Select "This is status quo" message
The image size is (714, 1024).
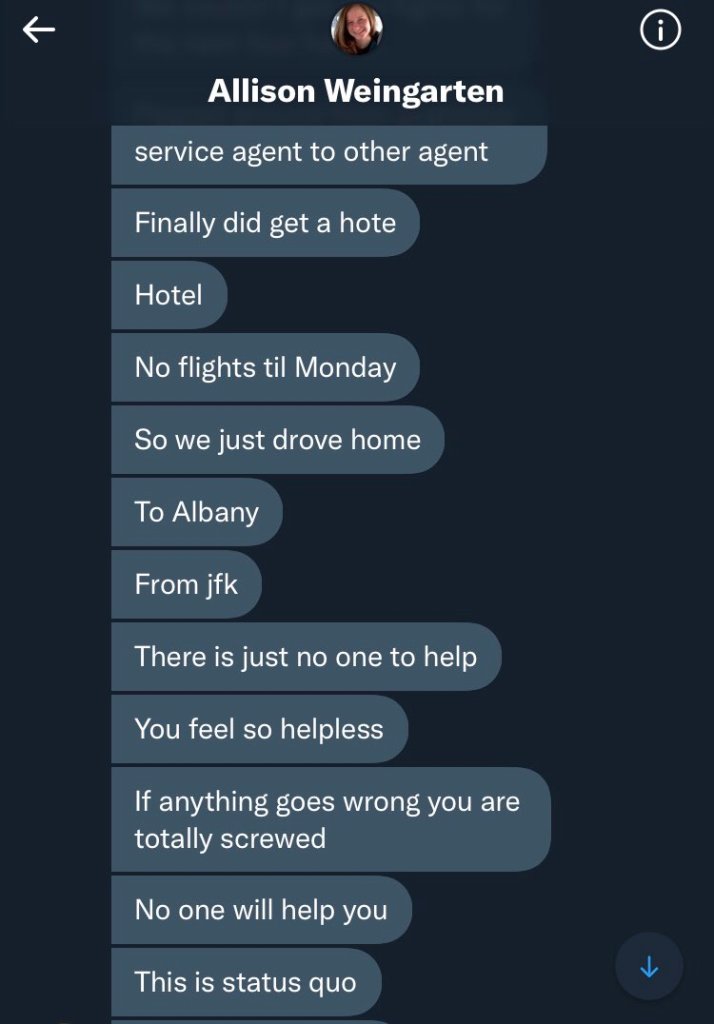coord(246,982)
